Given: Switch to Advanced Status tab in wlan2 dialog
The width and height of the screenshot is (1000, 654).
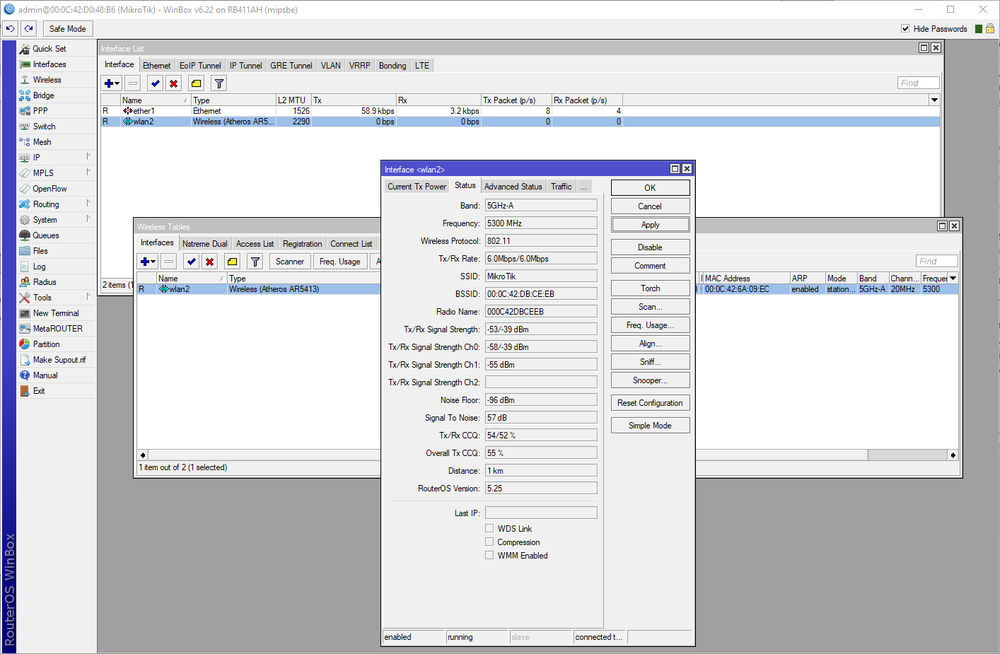Looking at the screenshot, I should click(x=513, y=187).
